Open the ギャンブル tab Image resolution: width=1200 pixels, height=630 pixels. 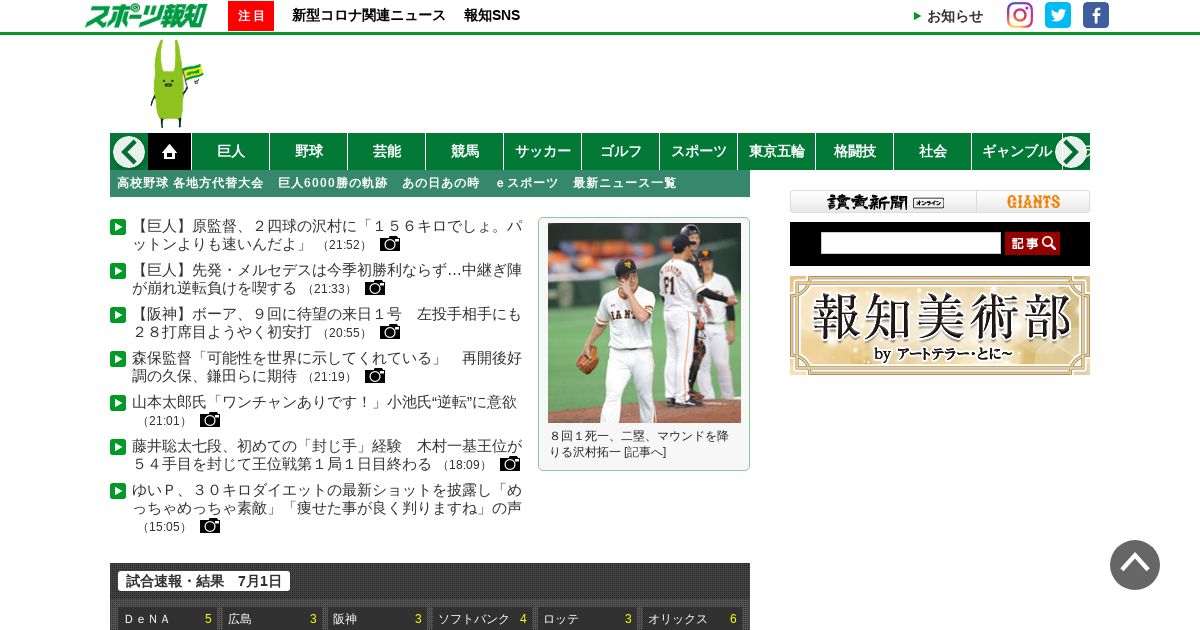[x=1016, y=151]
